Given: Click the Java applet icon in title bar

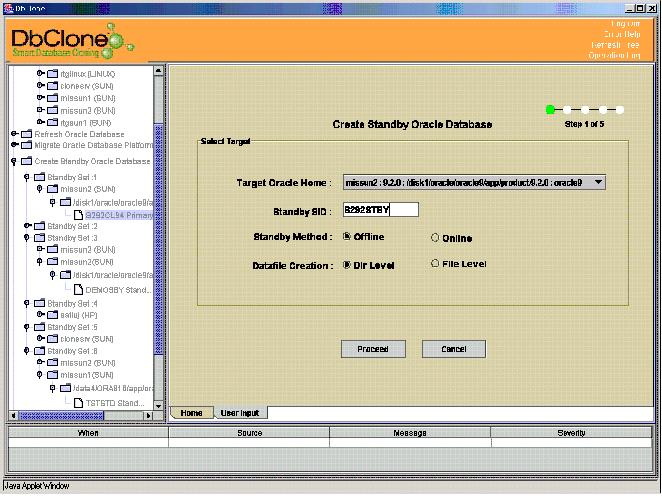Looking at the screenshot, I should pos(8,8).
